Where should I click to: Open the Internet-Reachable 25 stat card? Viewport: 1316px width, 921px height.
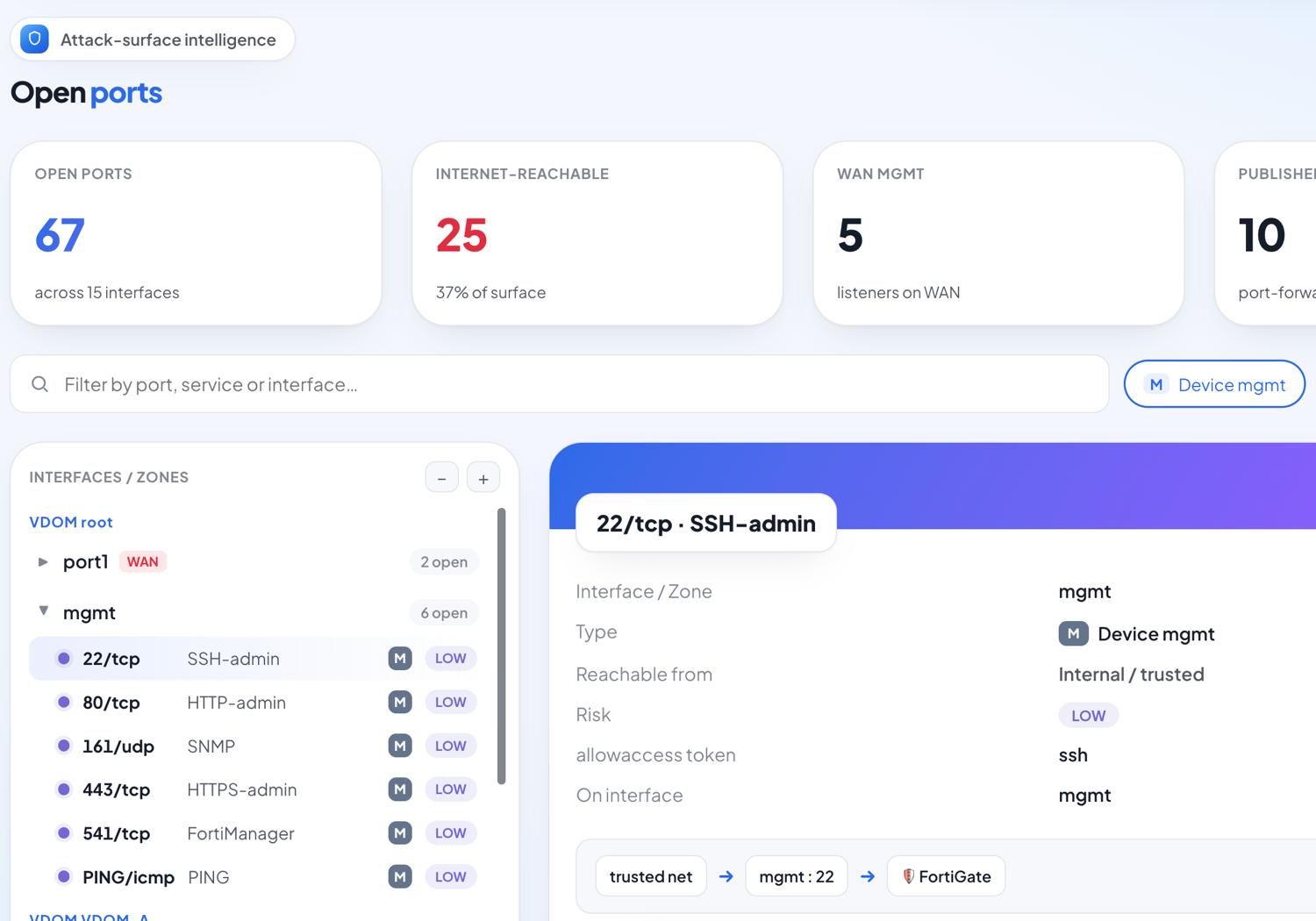click(x=597, y=233)
